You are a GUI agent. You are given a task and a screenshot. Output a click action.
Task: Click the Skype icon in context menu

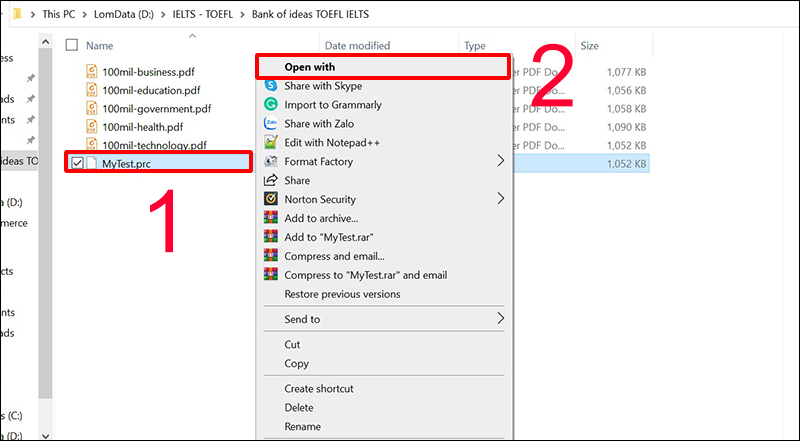(270, 86)
